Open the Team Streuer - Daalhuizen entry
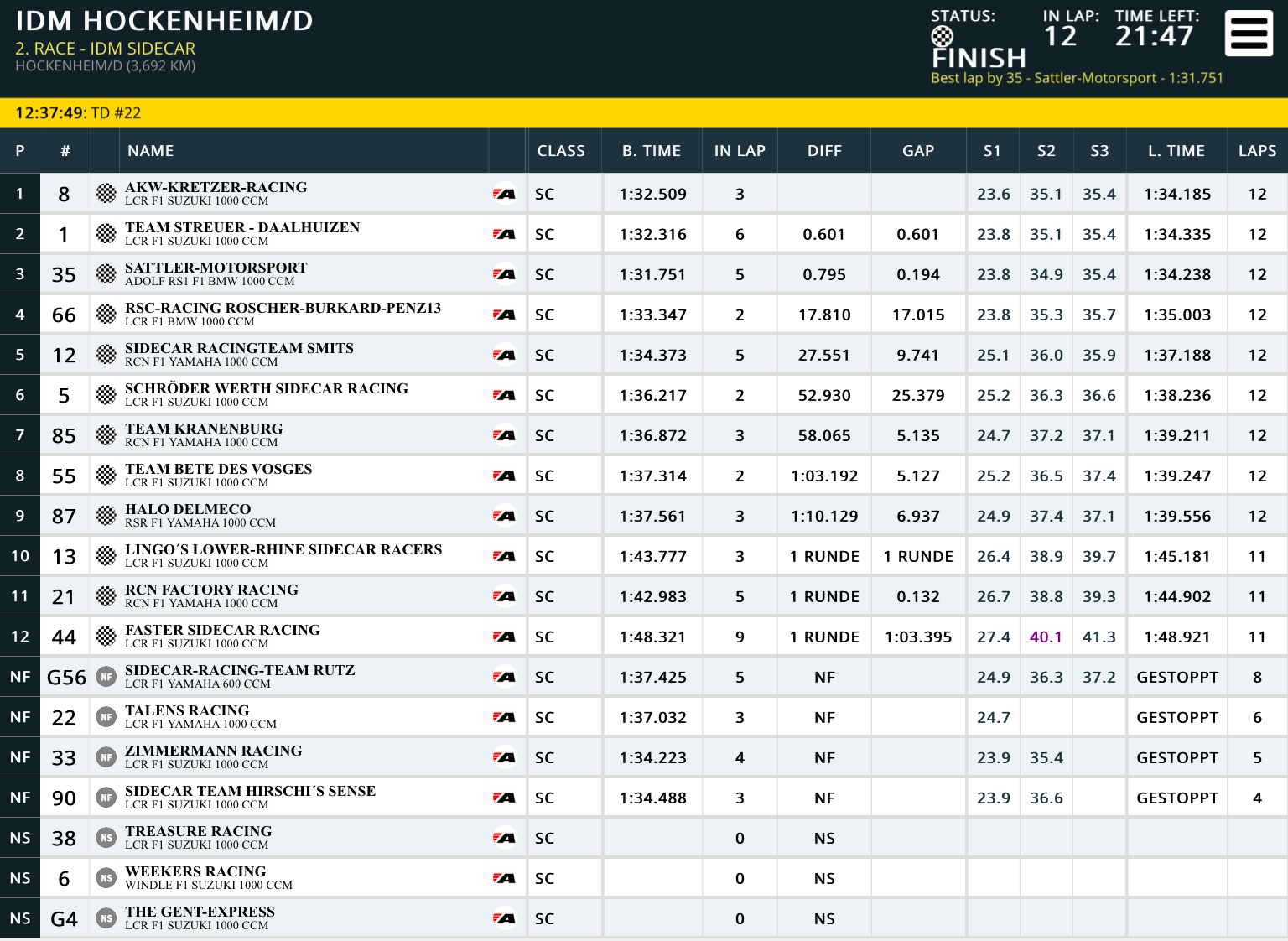Image resolution: width=1288 pixels, height=941 pixels. (644, 234)
